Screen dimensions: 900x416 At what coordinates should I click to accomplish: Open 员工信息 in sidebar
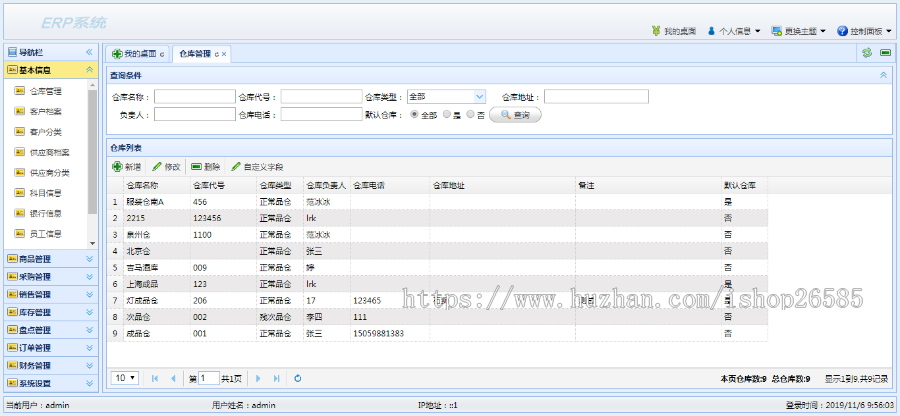coord(45,234)
